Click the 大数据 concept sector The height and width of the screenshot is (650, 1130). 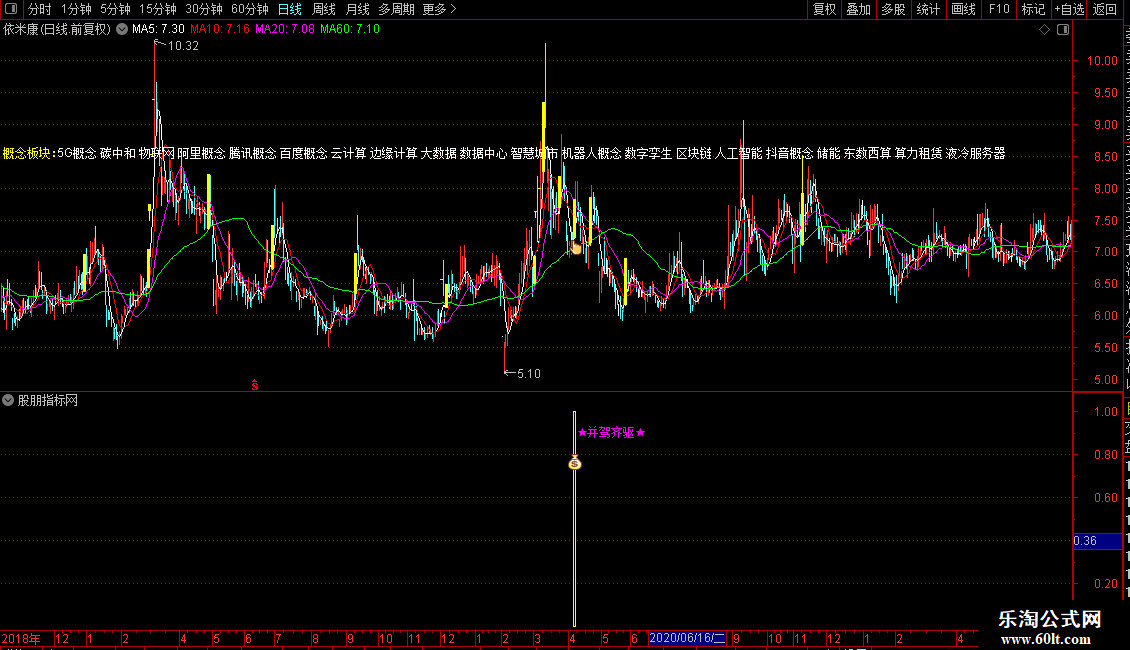(438, 153)
